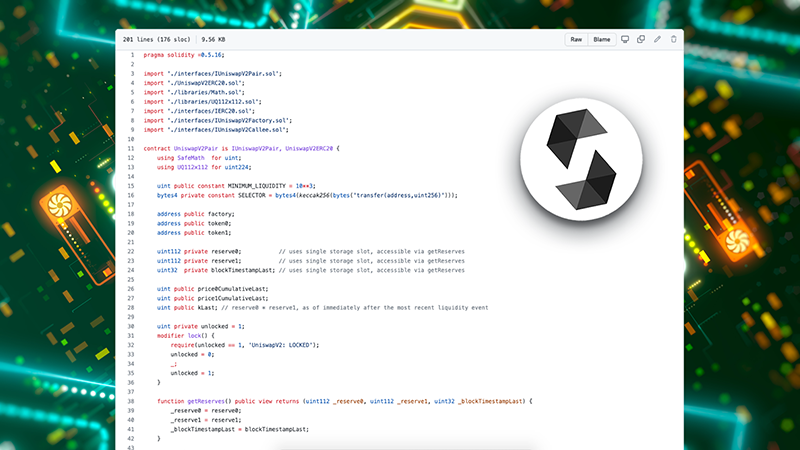Click the desktop open icon
The image size is (800, 450).
click(x=624, y=39)
